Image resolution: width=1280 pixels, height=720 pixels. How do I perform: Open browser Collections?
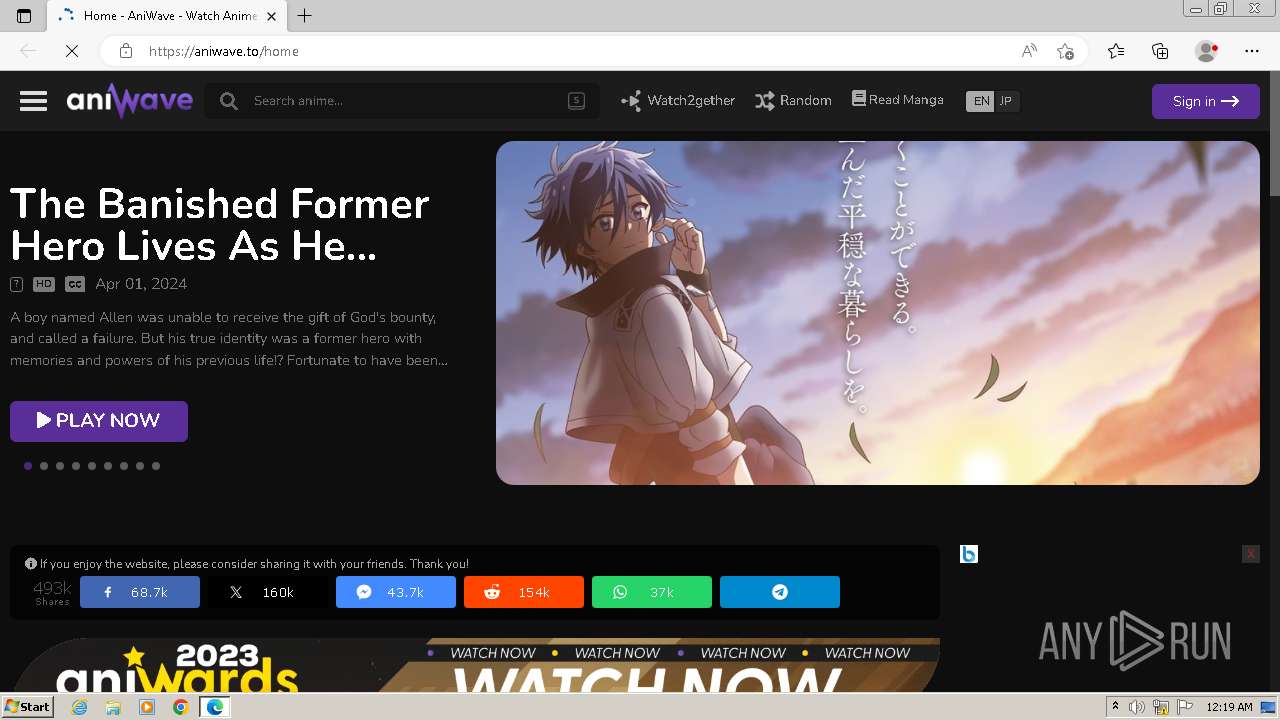pos(1160,51)
